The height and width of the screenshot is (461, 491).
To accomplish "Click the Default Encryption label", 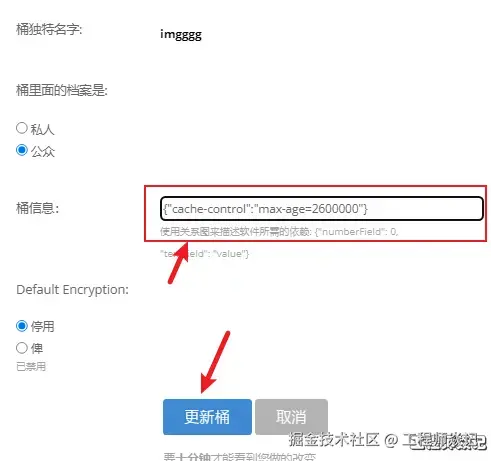I will (72, 290).
